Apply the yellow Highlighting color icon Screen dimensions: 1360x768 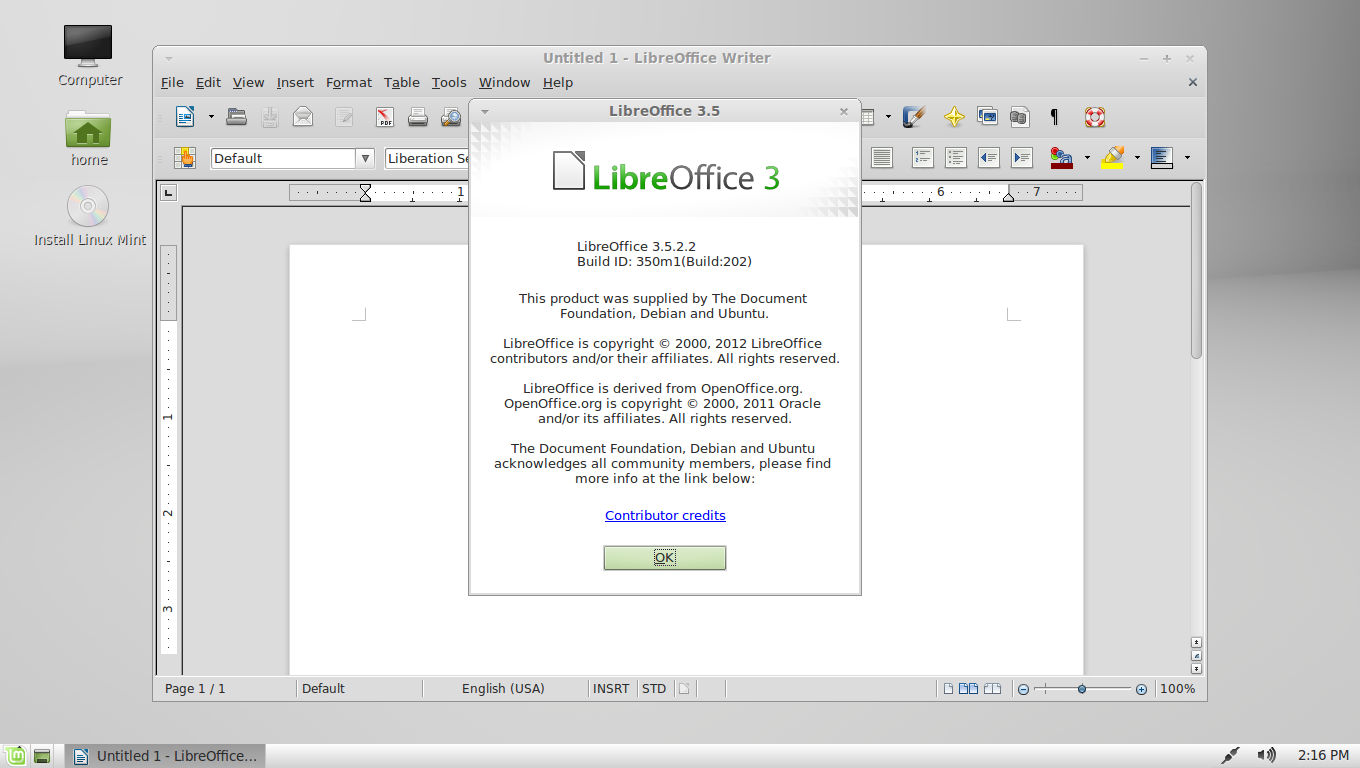pos(1112,158)
